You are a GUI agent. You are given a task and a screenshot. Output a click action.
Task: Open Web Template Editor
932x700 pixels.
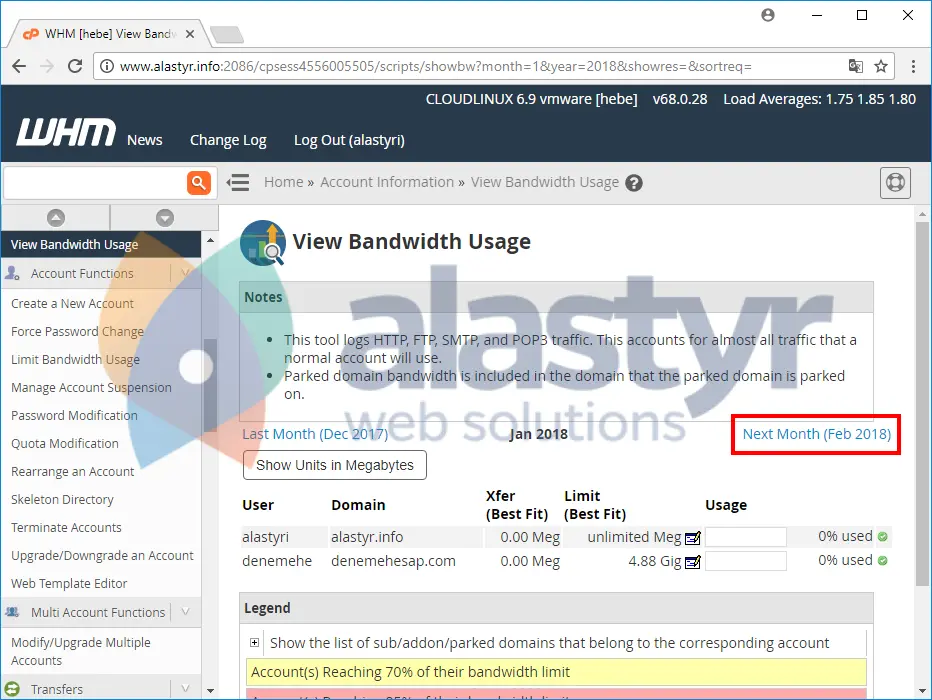coord(69,584)
